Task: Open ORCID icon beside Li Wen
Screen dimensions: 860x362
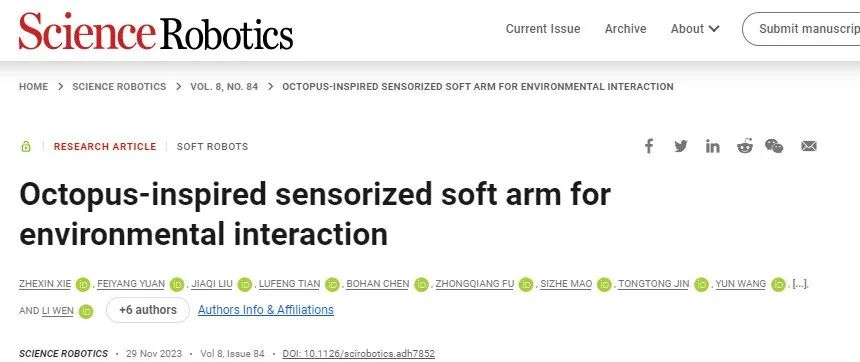Action: pos(86,312)
